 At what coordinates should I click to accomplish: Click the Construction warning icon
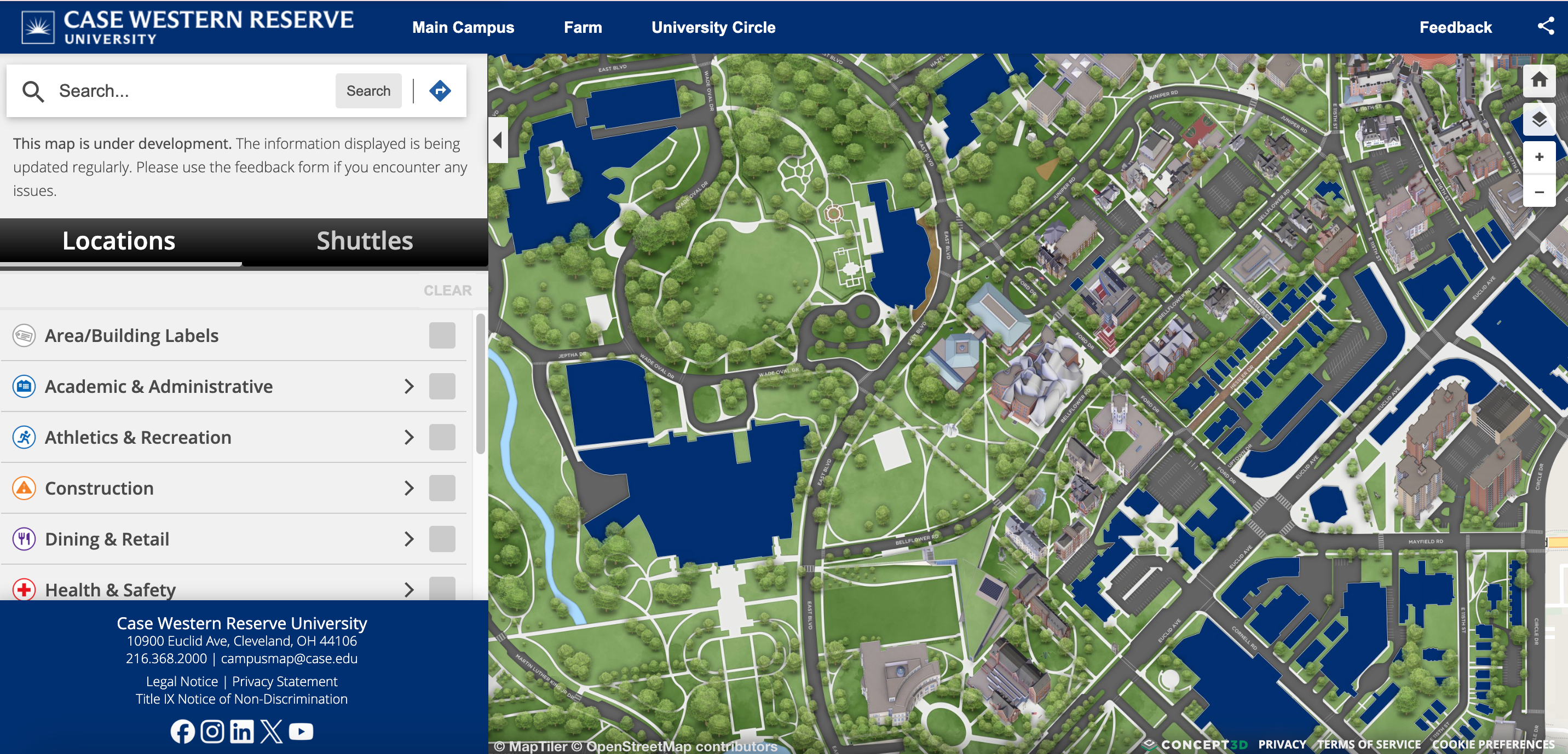click(24, 488)
